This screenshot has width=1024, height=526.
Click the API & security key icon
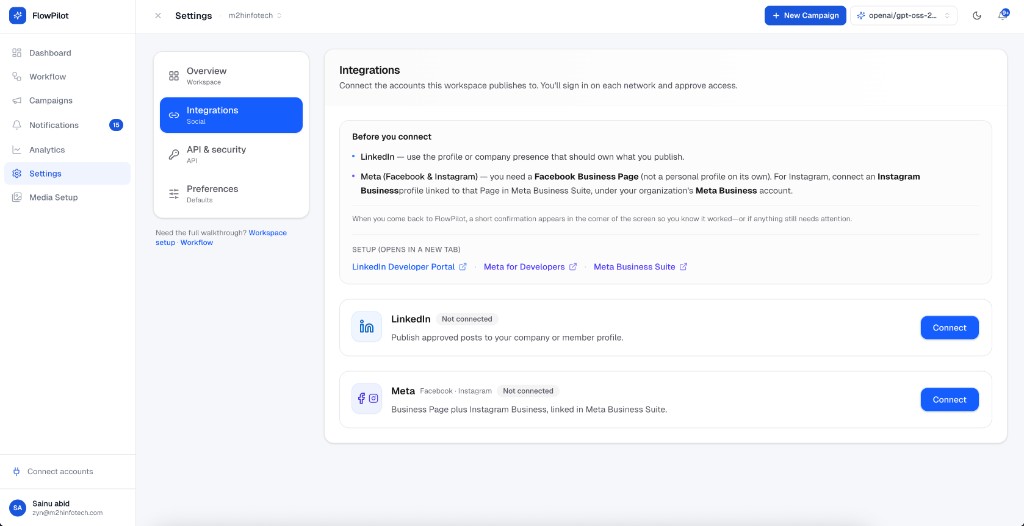click(174, 154)
